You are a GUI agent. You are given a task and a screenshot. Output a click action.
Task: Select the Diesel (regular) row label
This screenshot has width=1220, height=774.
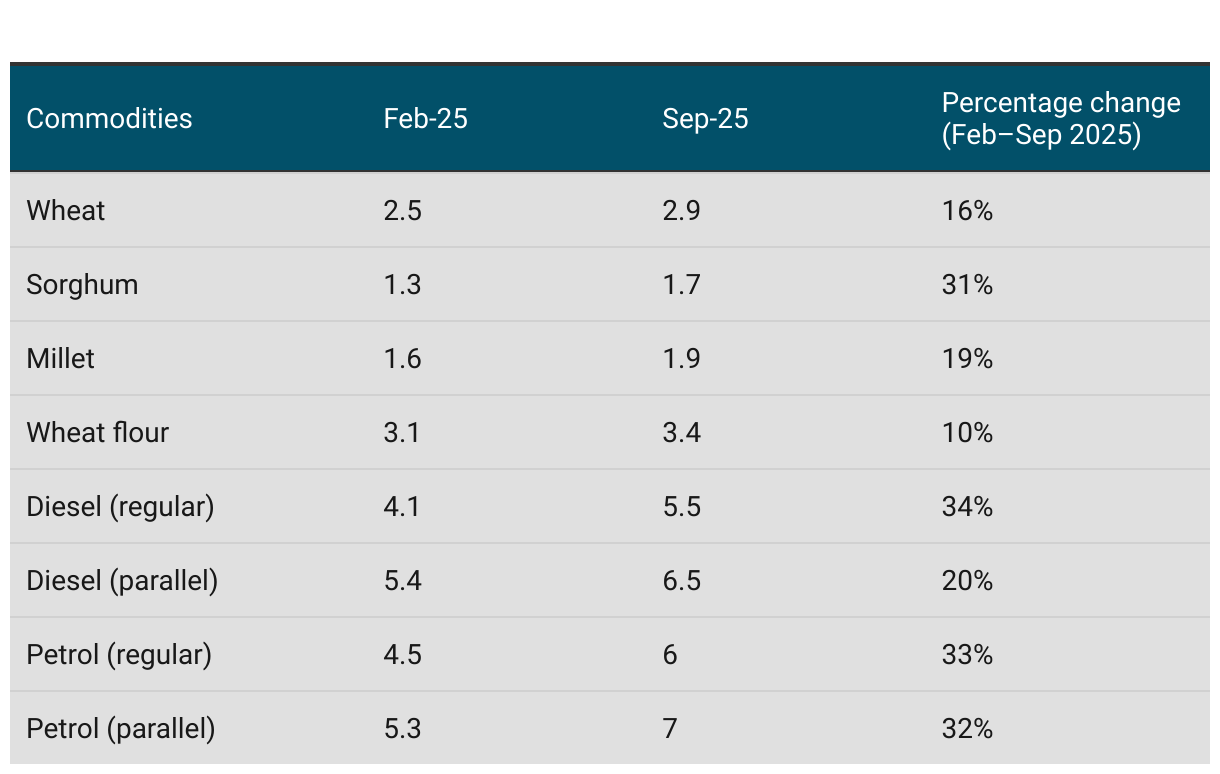point(120,506)
